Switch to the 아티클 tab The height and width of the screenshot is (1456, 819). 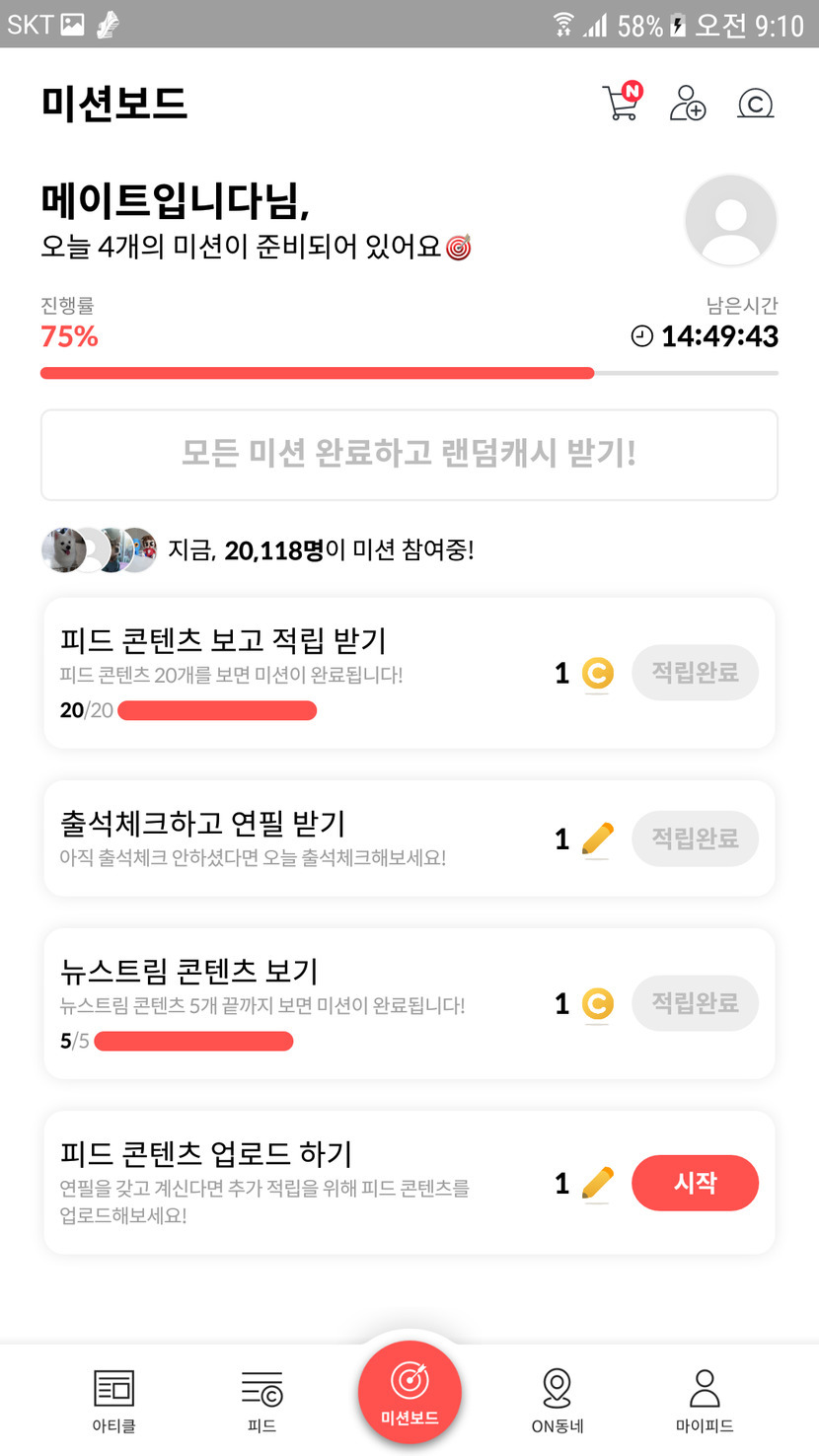point(113,1399)
